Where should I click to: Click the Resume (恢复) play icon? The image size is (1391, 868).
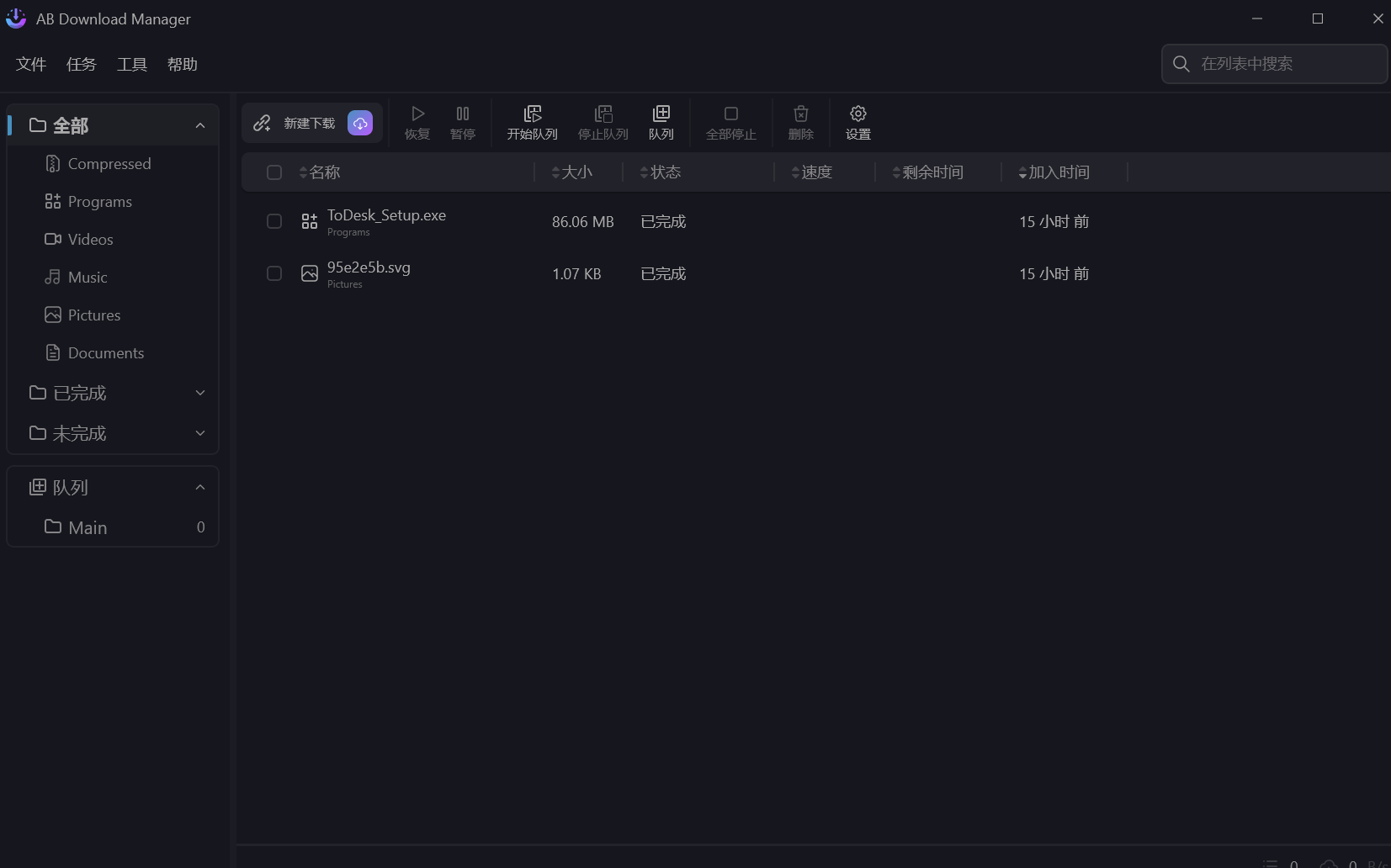pyautogui.click(x=417, y=114)
